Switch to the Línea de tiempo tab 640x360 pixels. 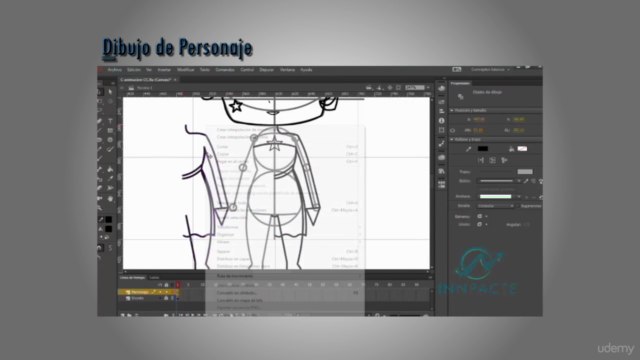pos(132,278)
